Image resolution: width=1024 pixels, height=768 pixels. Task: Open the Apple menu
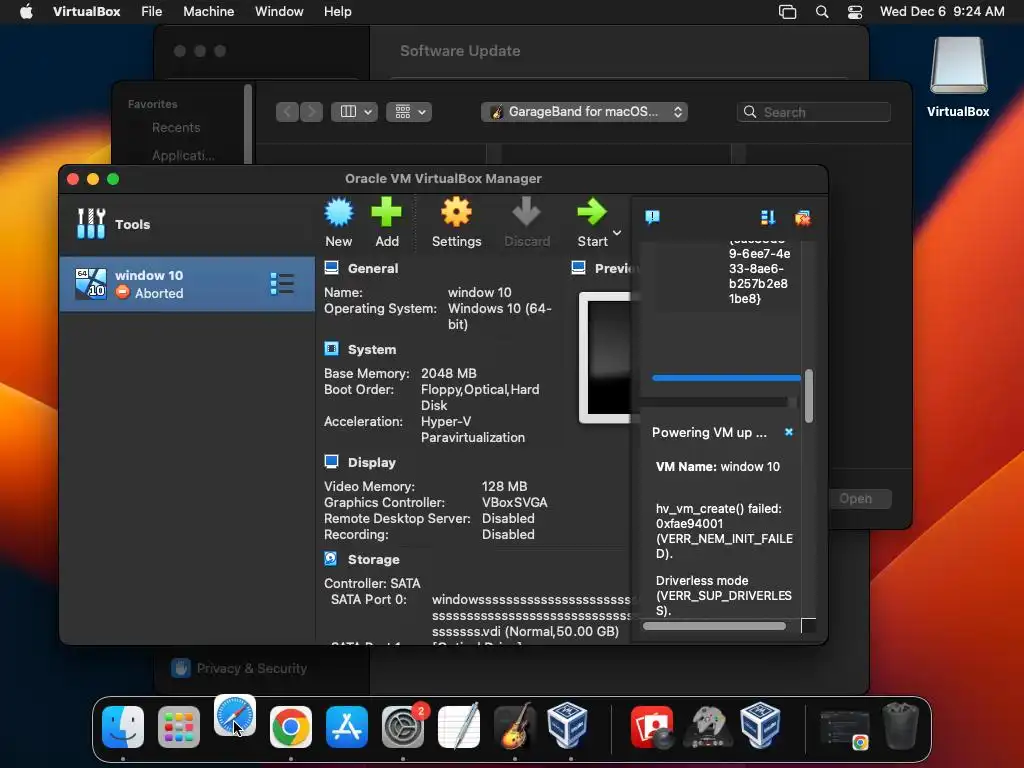(26, 11)
